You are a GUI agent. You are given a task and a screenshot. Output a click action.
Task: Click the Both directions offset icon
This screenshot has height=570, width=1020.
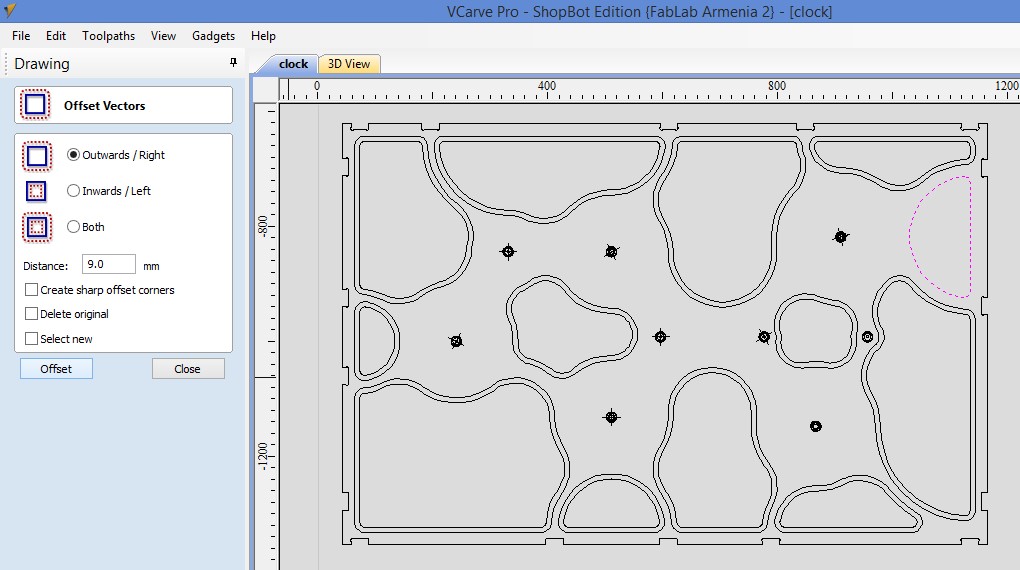[x=37, y=227]
